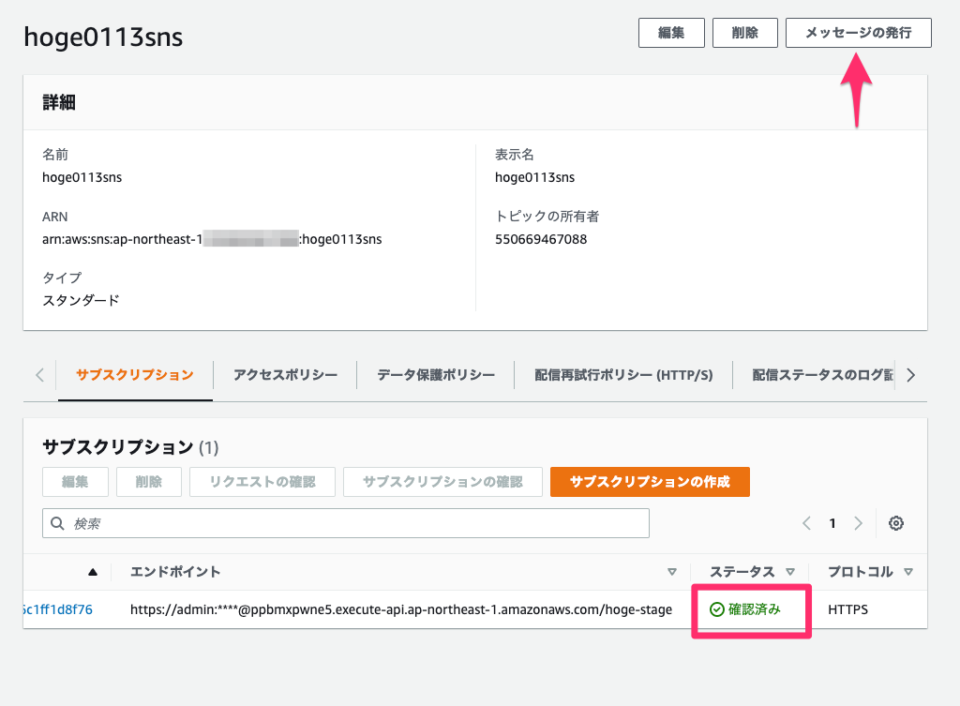This screenshot has width=960, height=706.
Task: Open the プロトコル column dropdown
Action: [908, 571]
